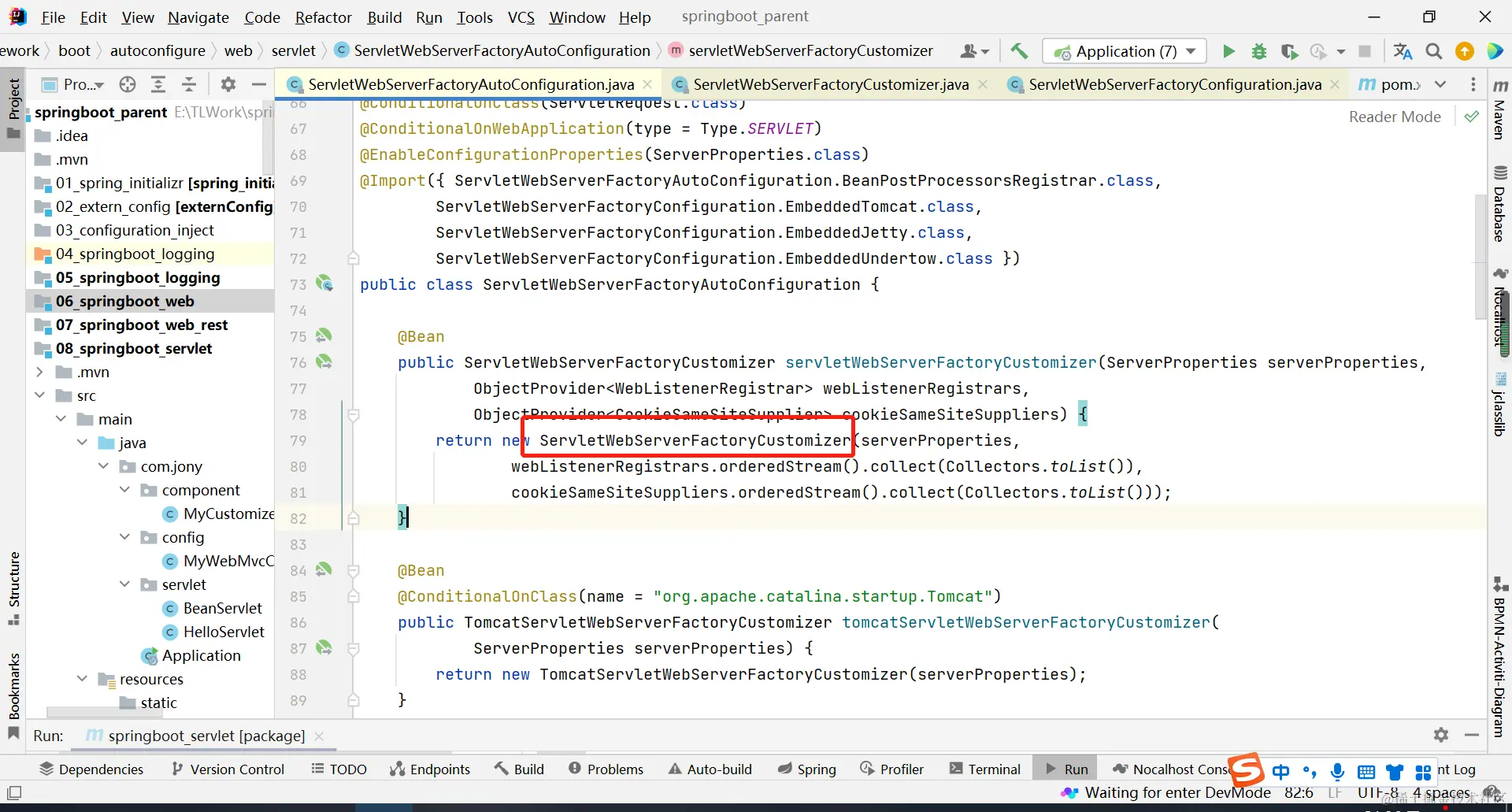1512x812 pixels.
Task: Open the Database tool window
Action: [1500, 204]
